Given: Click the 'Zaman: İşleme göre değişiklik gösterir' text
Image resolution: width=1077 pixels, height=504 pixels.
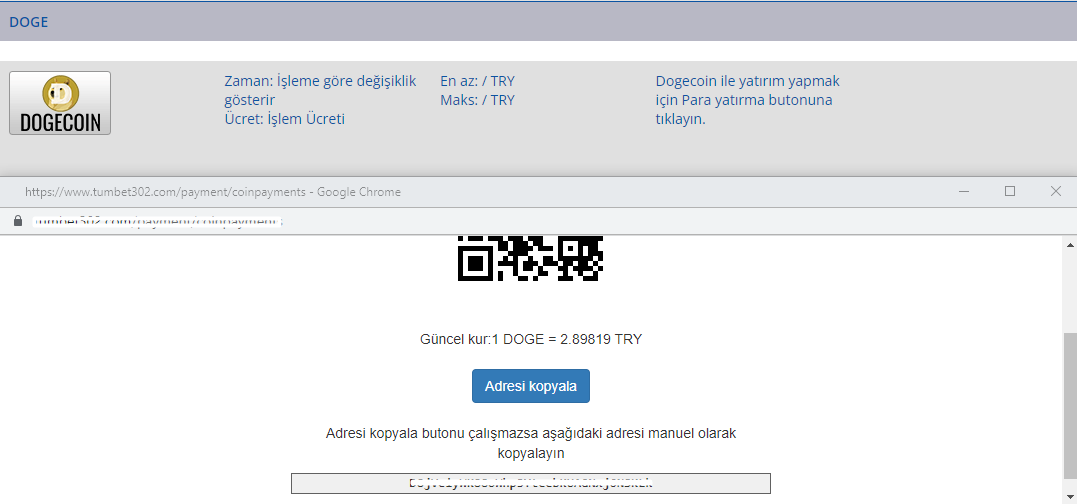Looking at the screenshot, I should [x=320, y=91].
